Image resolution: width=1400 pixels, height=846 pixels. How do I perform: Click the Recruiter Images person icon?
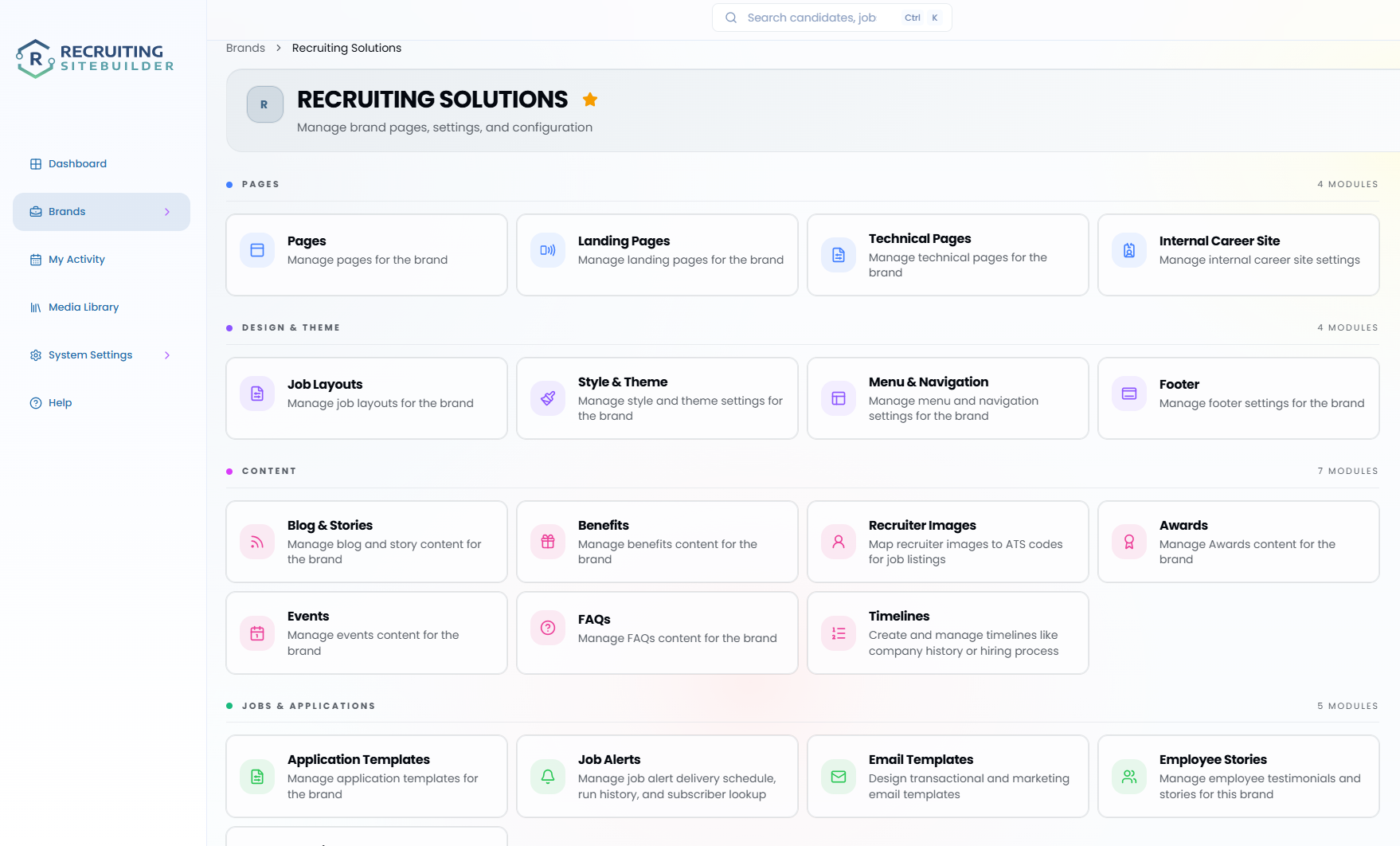(839, 542)
